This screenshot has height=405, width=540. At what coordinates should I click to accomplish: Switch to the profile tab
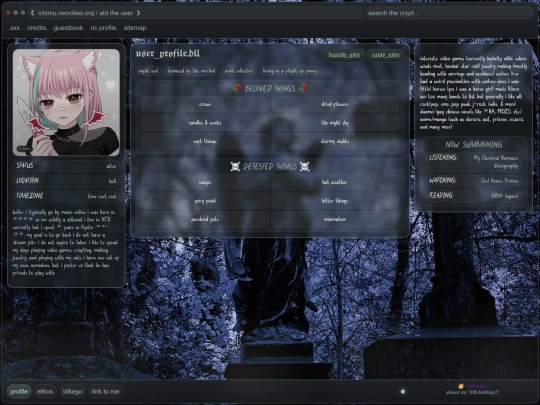pyautogui.click(x=19, y=392)
